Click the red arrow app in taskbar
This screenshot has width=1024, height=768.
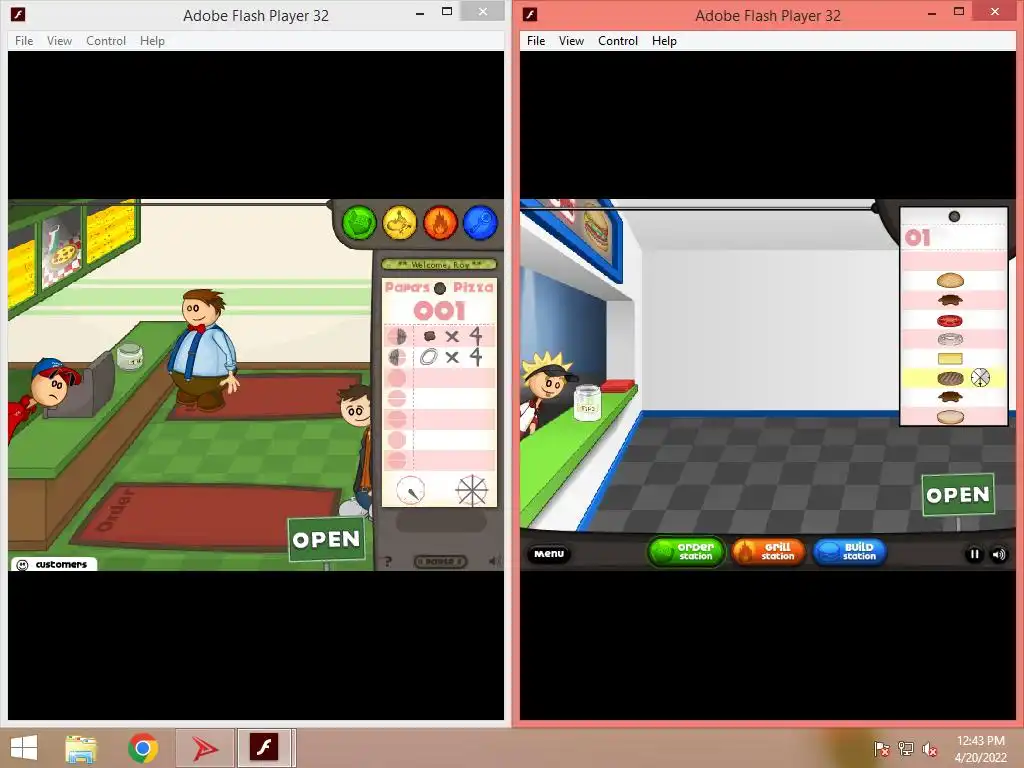205,748
